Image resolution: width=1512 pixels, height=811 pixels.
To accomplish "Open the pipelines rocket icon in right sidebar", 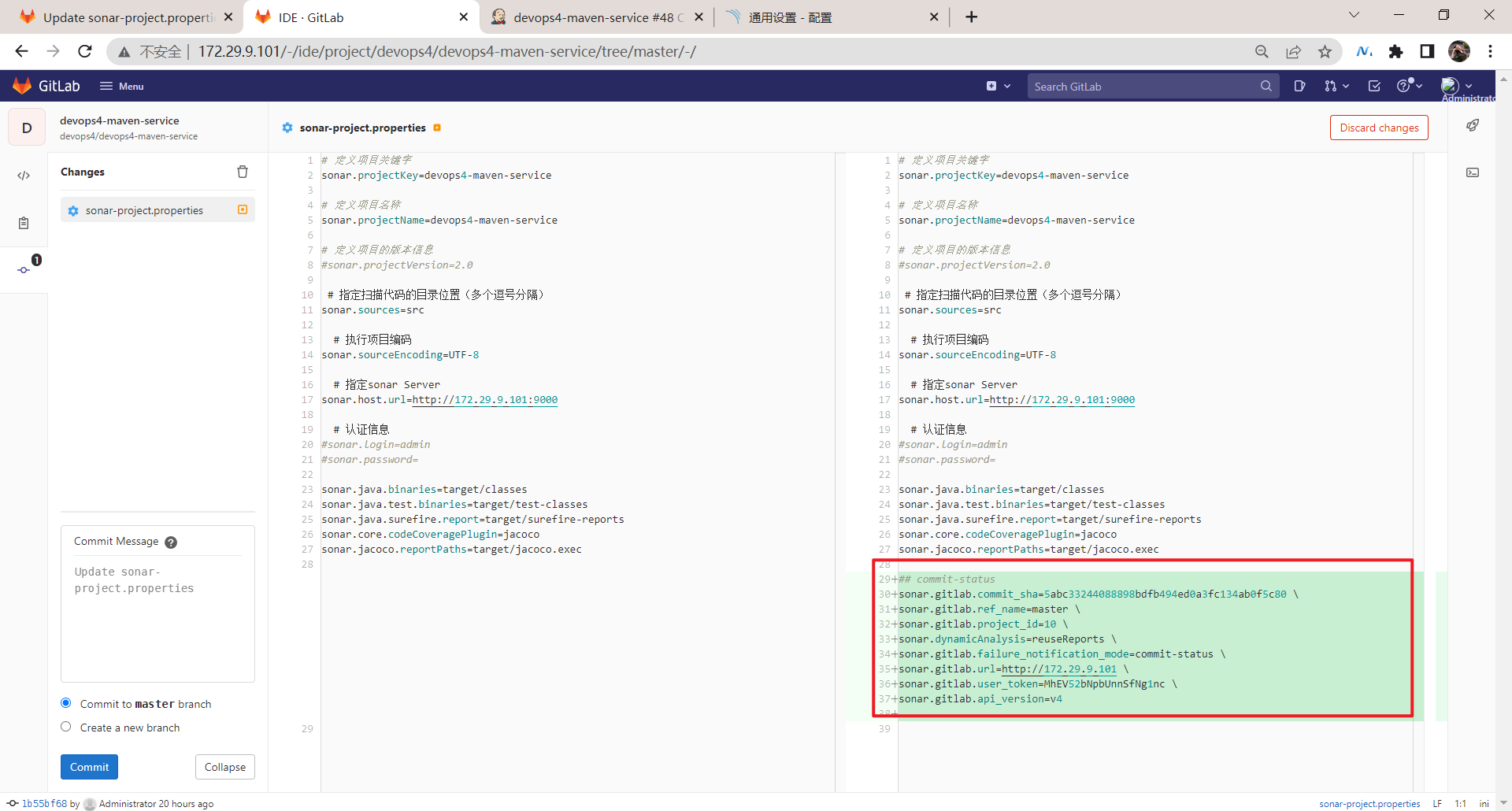I will [x=1473, y=125].
